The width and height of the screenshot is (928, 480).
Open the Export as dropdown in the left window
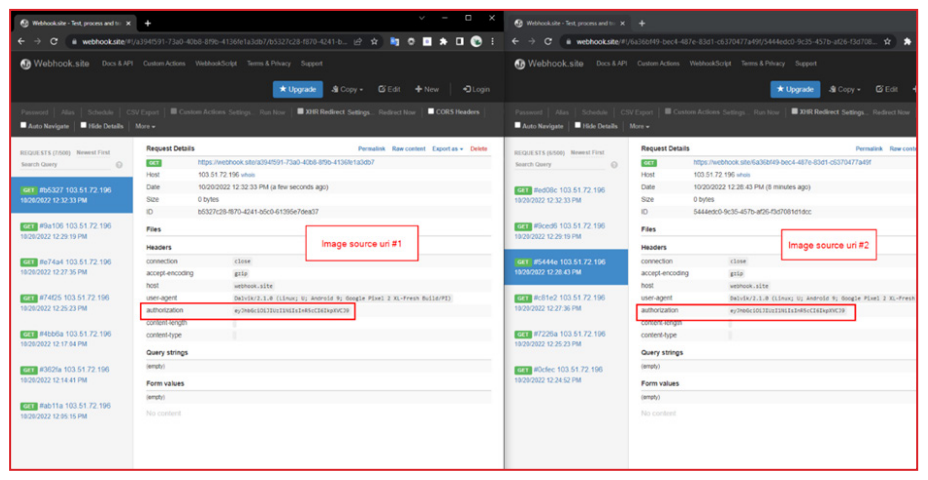(447, 149)
